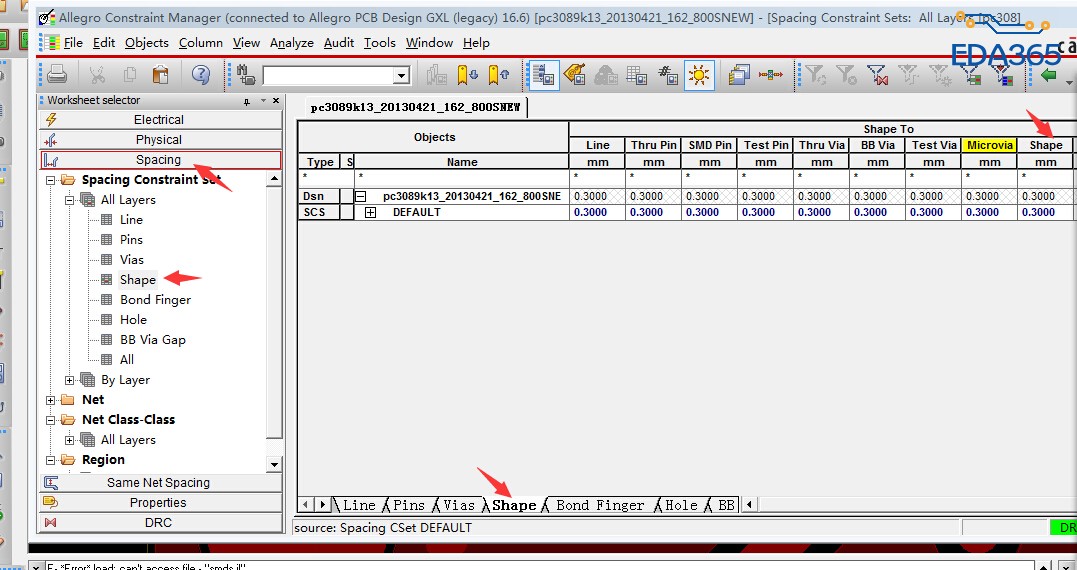This screenshot has height=570, width=1077.
Task: Click the constraint tag worksheet icon
Action: click(575, 74)
